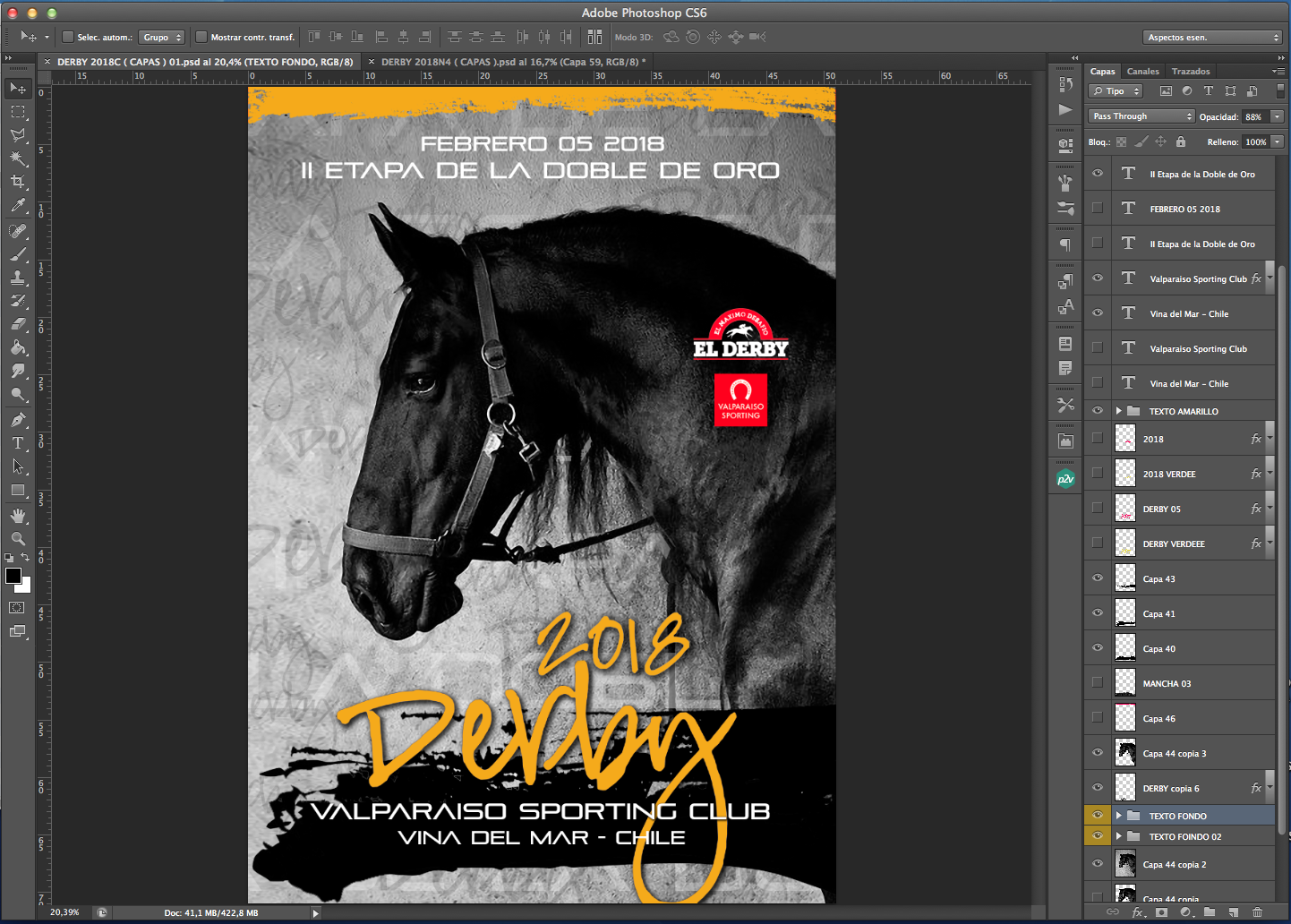Select the History Brush tool
The width and height of the screenshot is (1291, 924).
point(17,301)
